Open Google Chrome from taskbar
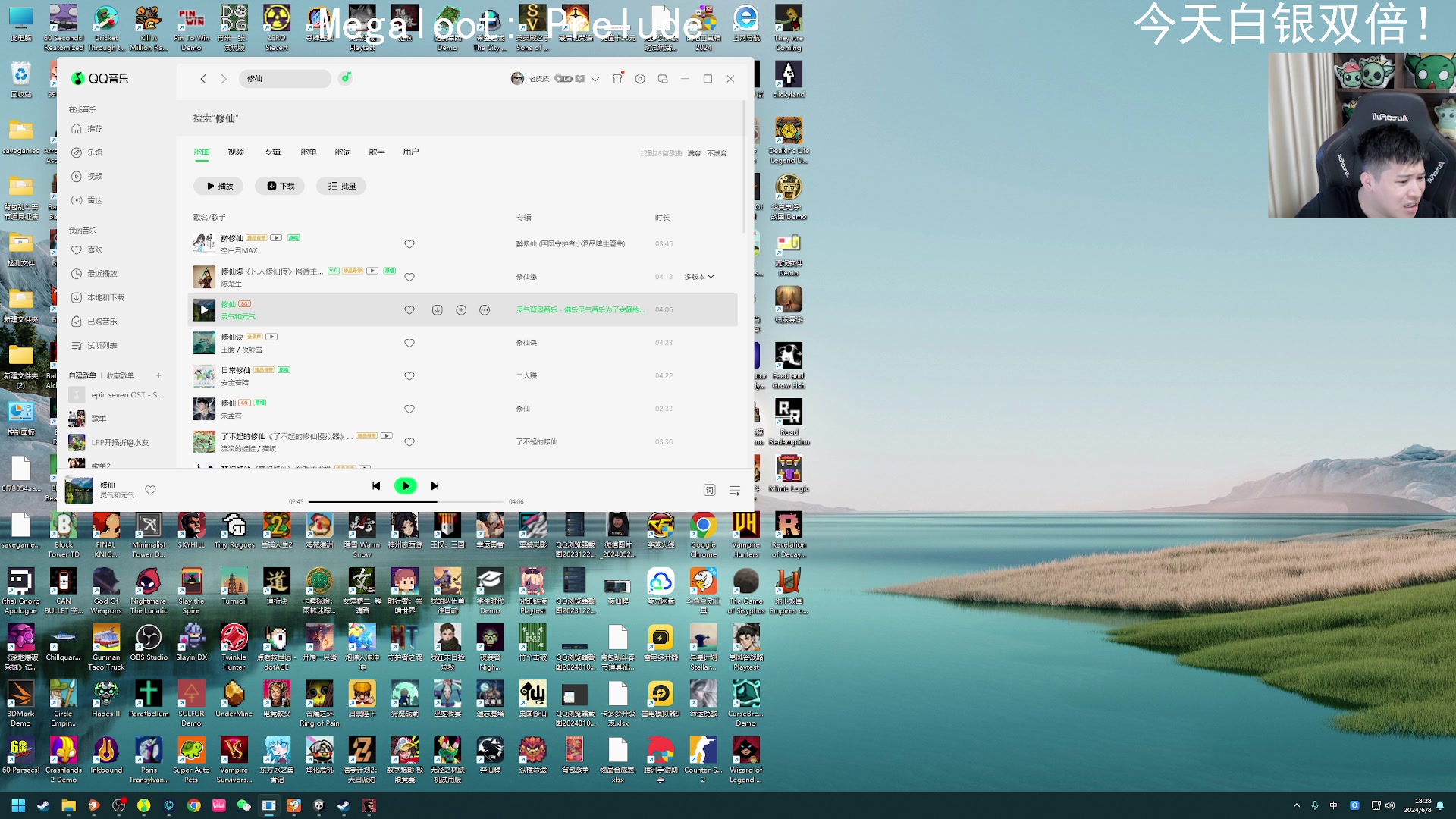The width and height of the screenshot is (1456, 819). pos(194,805)
